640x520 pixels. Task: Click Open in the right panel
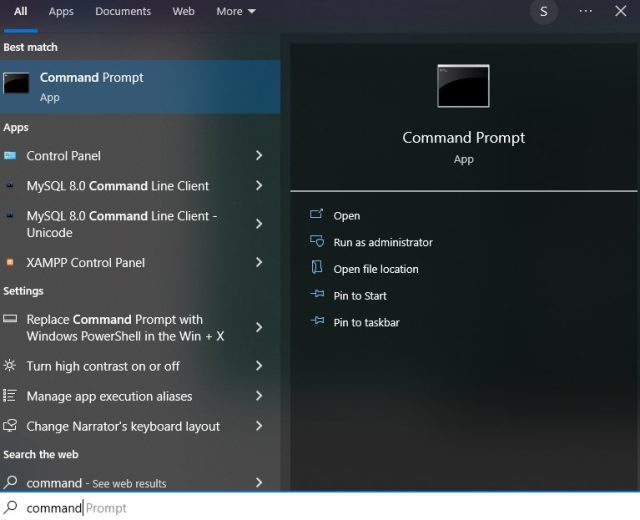346,216
